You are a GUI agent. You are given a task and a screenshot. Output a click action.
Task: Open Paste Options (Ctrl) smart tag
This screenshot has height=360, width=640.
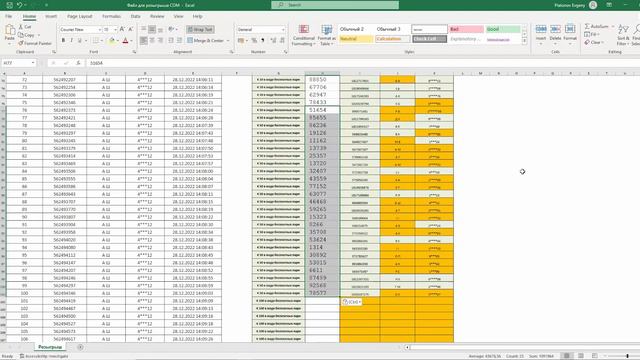351,302
